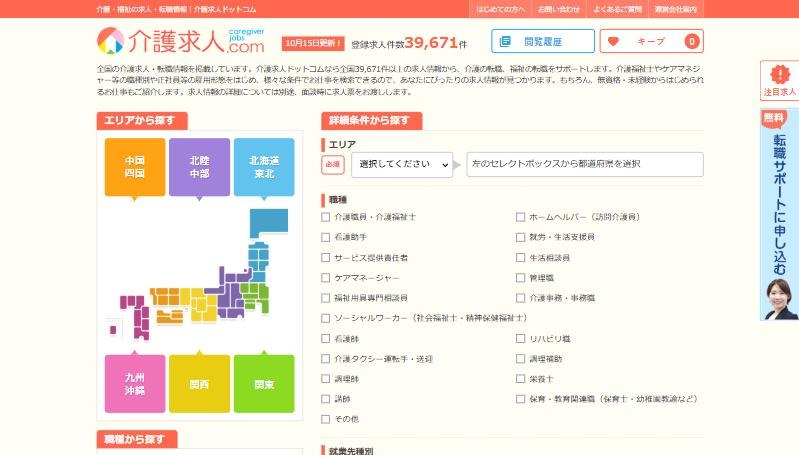The width and height of the screenshot is (799, 455).
Task: Check 介護タクシー運転手・送迎
Action: click(x=326, y=359)
